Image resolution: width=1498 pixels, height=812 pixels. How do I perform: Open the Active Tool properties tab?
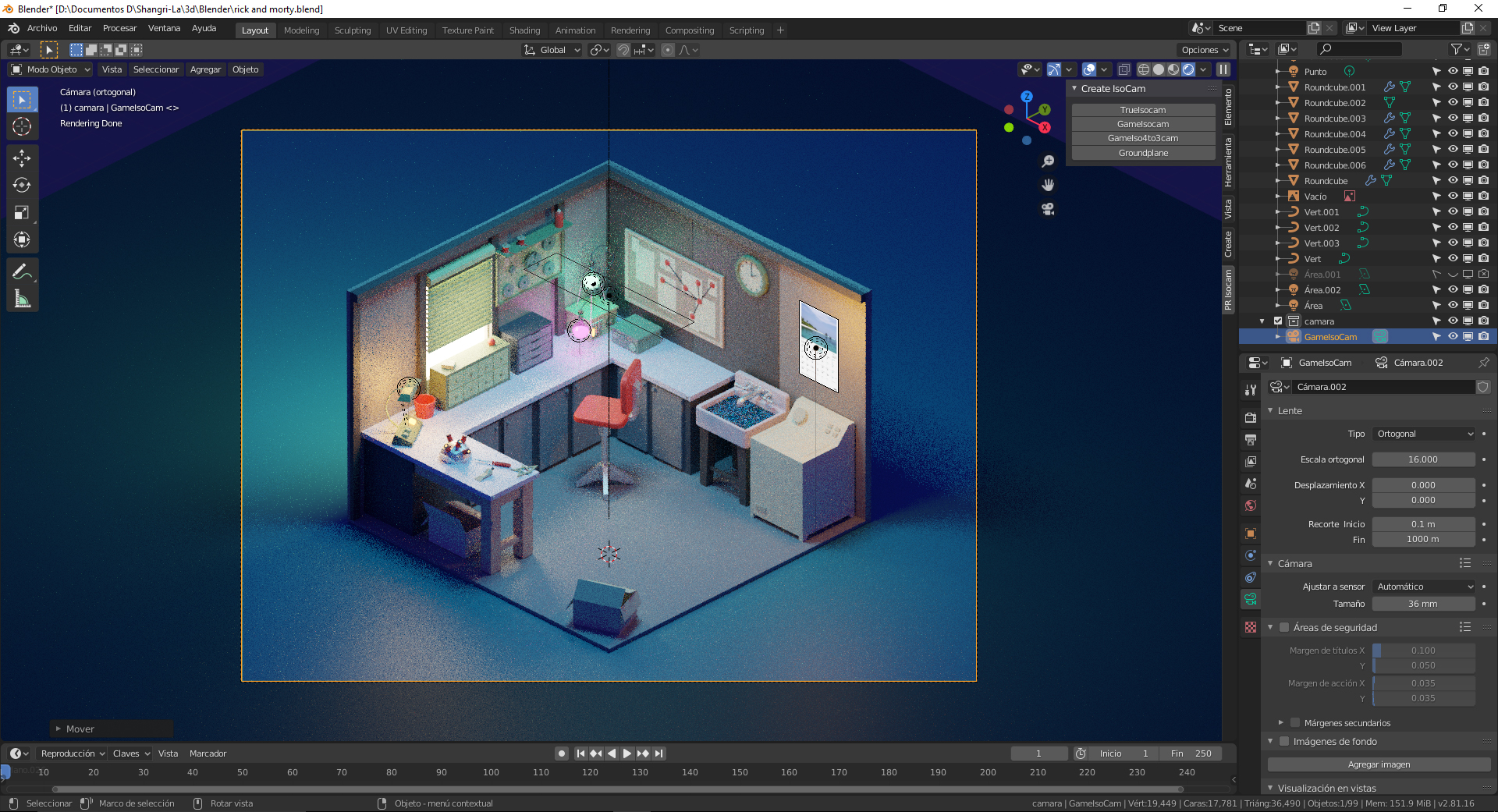[x=1251, y=389]
